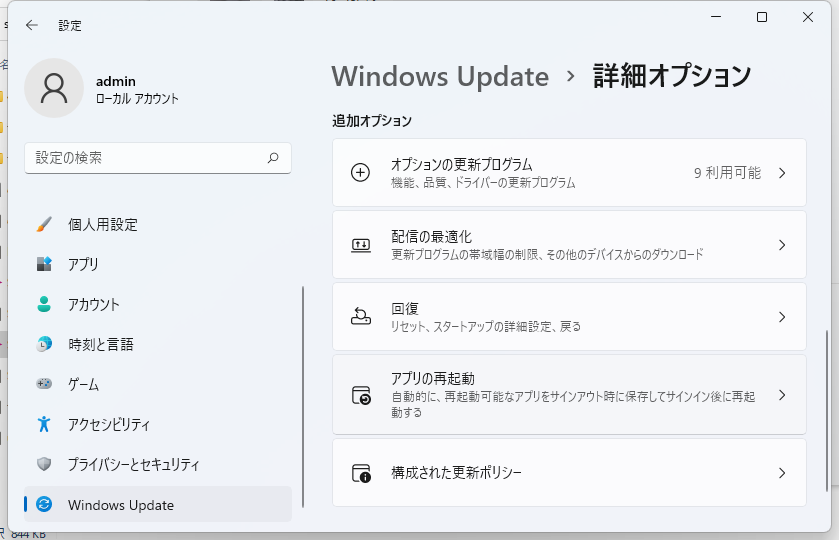839x540 pixels.
Task: Click the 追加オプション section heading
Action: [372, 121]
